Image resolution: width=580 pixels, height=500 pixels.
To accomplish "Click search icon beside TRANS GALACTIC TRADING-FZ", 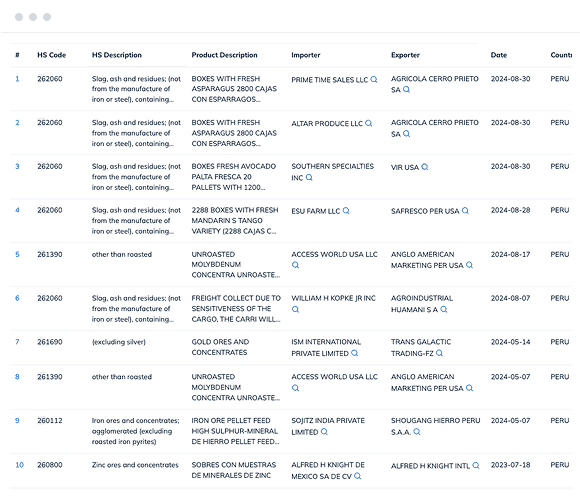I will click(439, 353).
